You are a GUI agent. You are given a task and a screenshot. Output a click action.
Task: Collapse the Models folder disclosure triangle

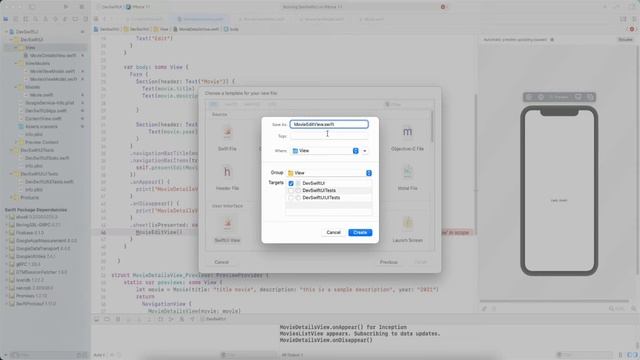pyautogui.click(x=16, y=87)
